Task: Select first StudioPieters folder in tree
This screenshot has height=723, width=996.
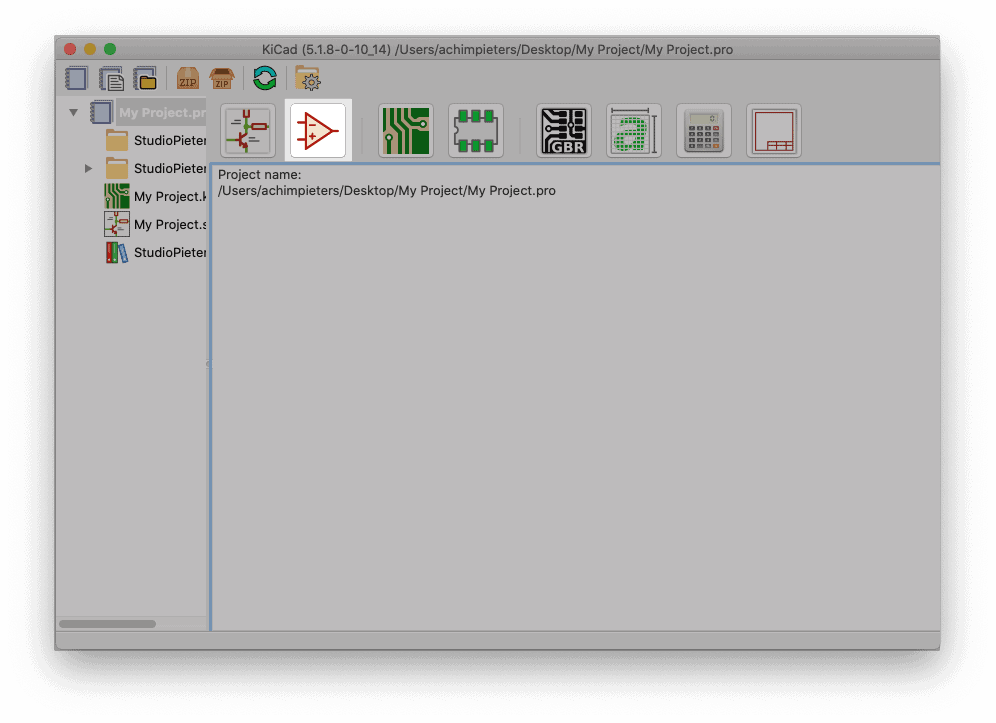Action: coord(156,140)
